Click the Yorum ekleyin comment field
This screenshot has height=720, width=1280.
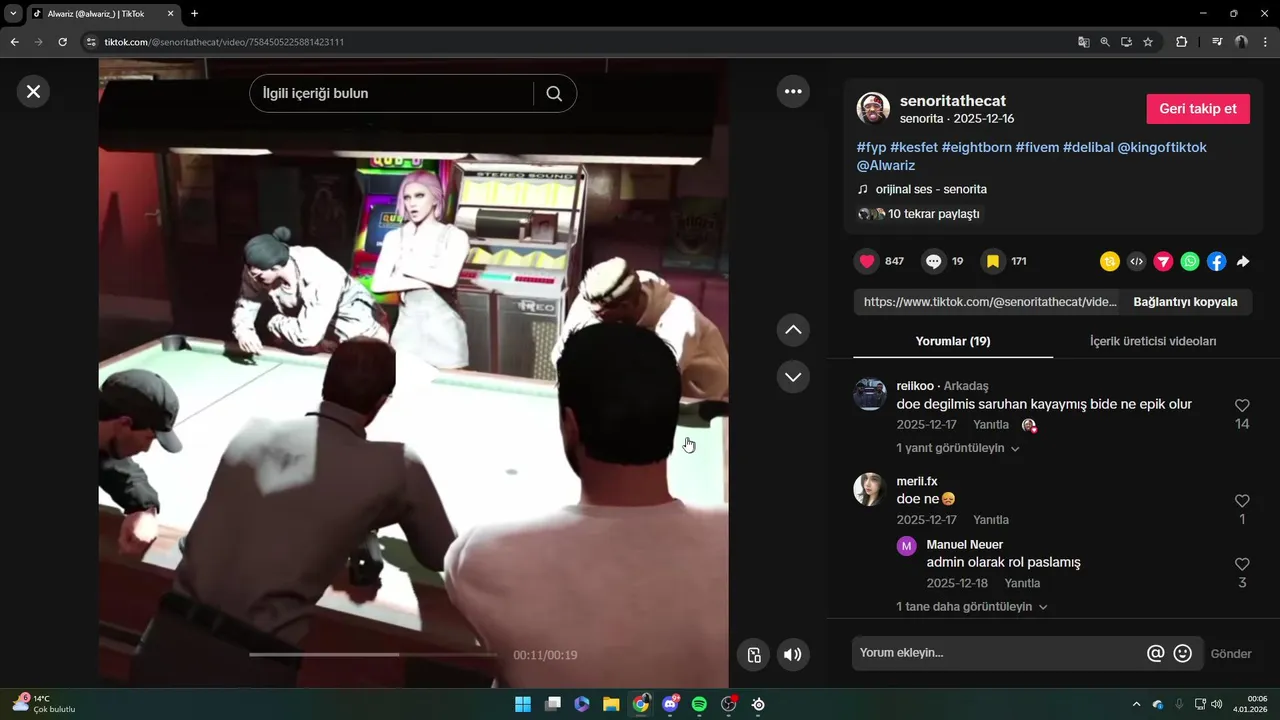pos(998,653)
